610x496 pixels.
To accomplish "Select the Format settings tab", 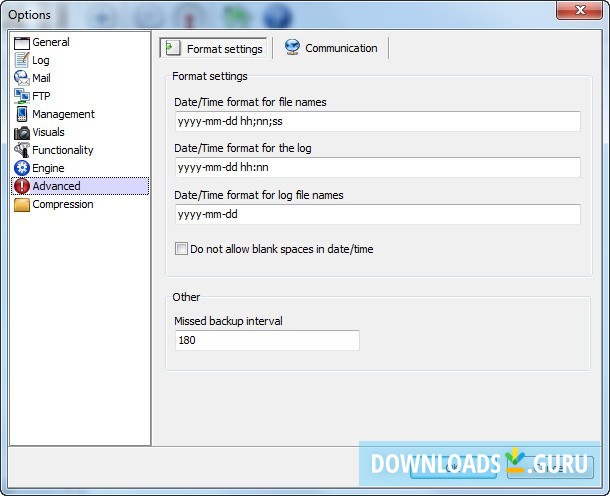I will point(213,48).
